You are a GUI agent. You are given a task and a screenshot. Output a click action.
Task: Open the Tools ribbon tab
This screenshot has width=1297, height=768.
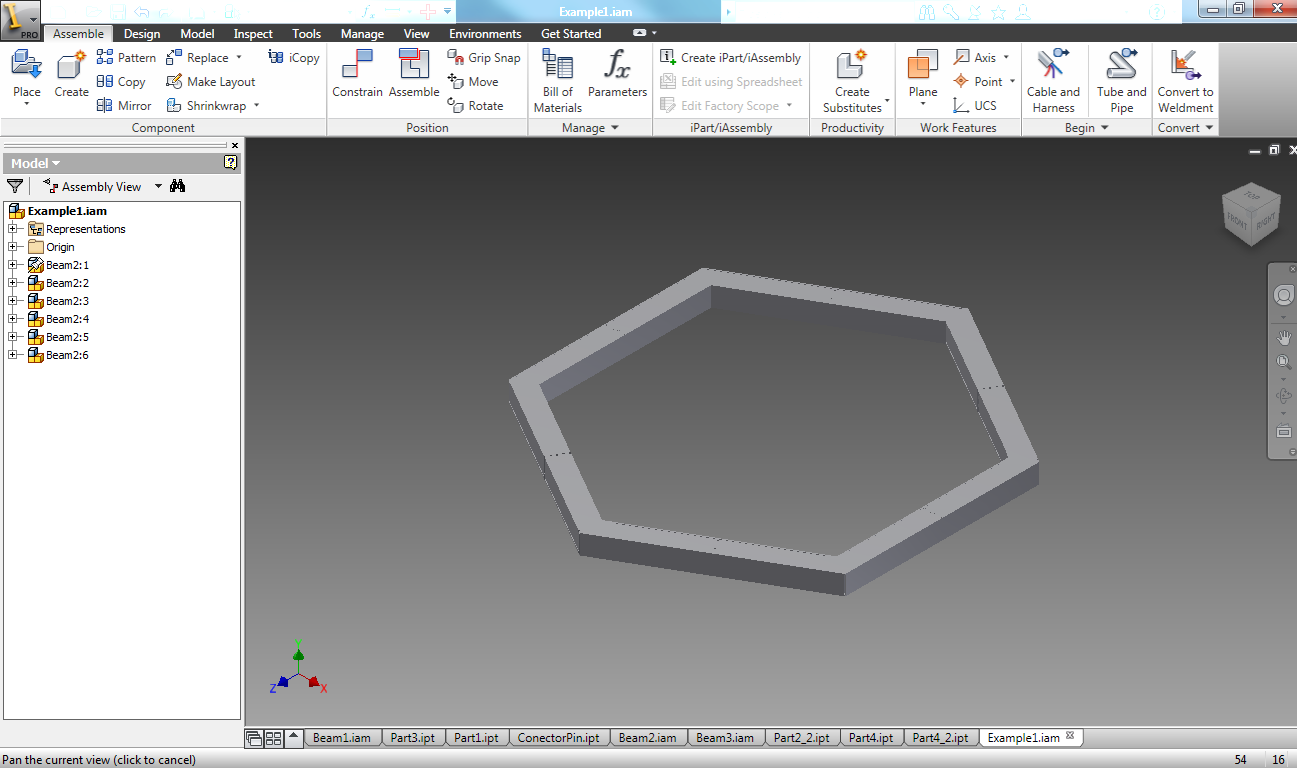[x=307, y=34]
